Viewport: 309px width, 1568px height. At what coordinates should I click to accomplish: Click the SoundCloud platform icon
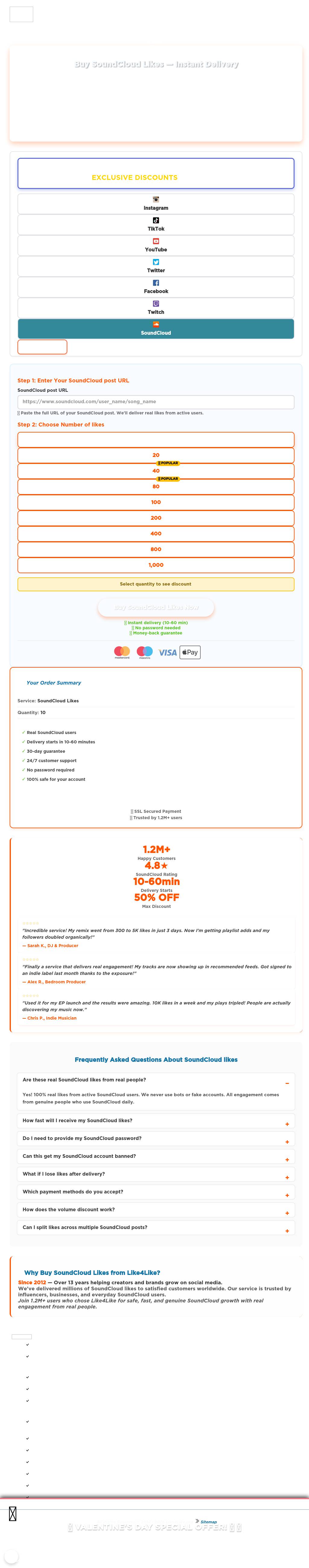[x=156, y=324]
